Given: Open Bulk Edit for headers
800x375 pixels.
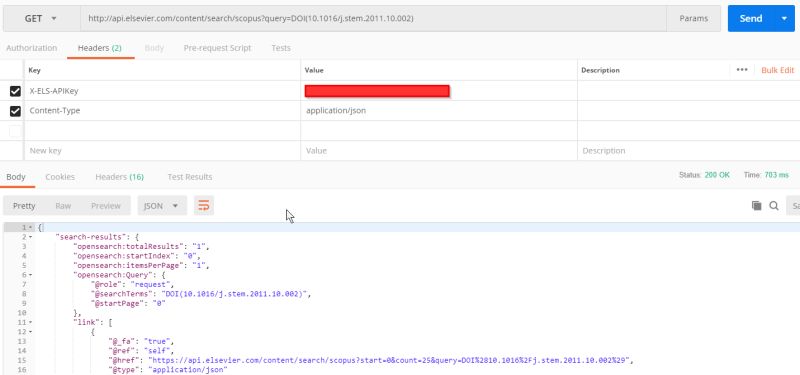Looking at the screenshot, I should (778, 70).
